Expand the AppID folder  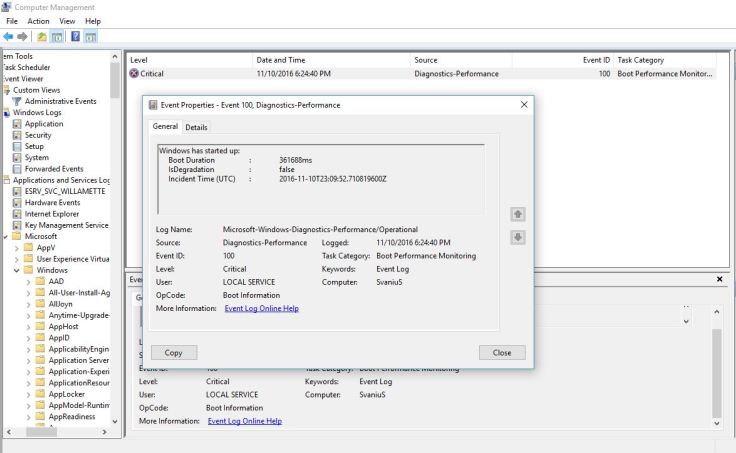pos(28,338)
